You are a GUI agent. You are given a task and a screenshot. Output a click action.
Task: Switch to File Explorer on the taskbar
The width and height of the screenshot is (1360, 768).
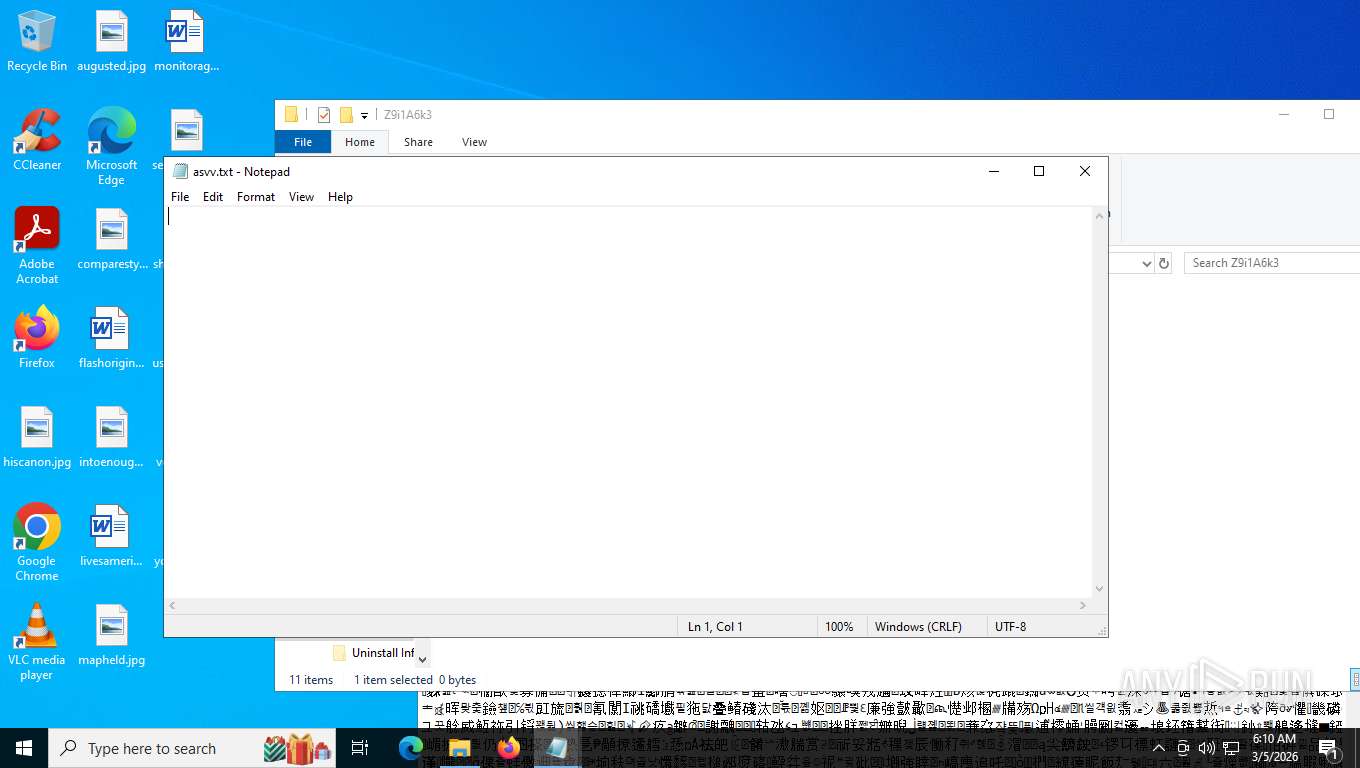(460, 748)
